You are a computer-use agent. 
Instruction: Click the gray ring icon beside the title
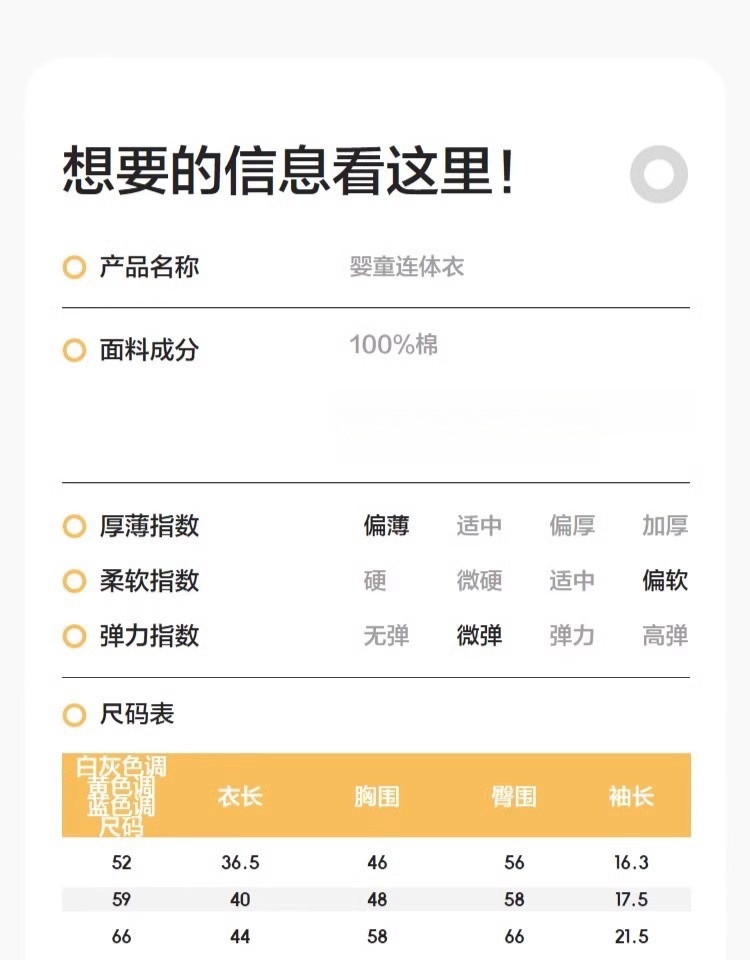(x=659, y=175)
